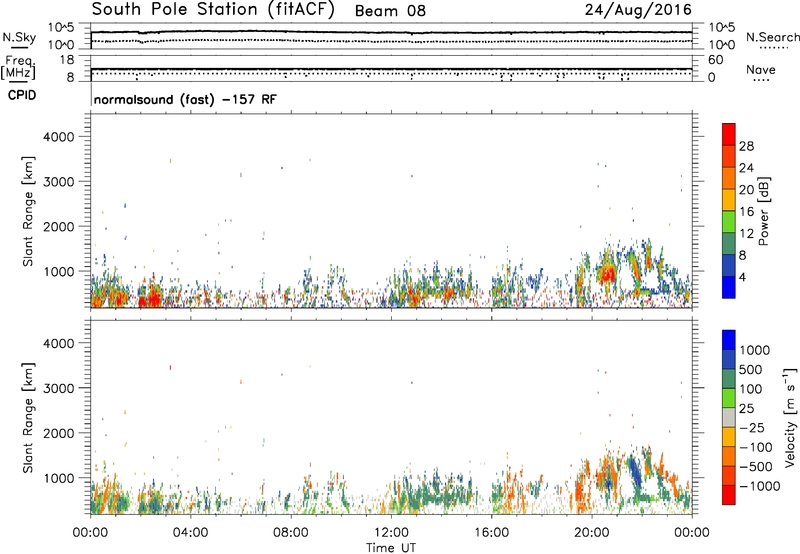Screen dimensions: 800x554
Task: Click the red swatch of power color bar
Action: pos(729,135)
